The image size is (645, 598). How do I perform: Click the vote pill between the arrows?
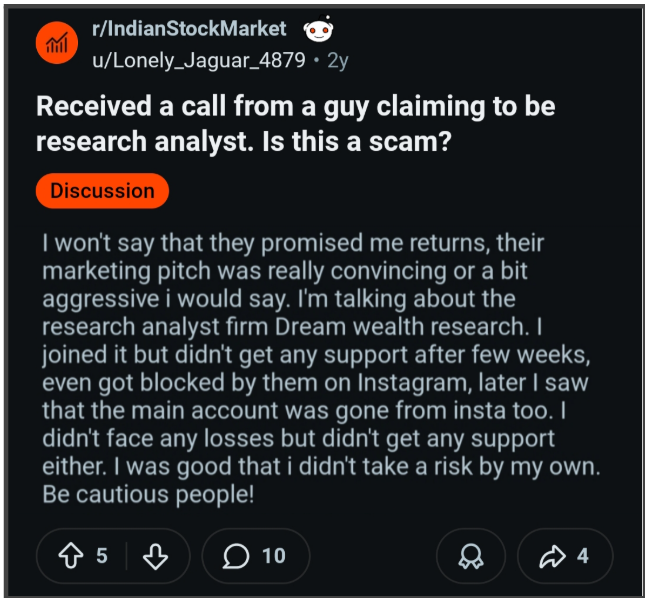(114, 556)
